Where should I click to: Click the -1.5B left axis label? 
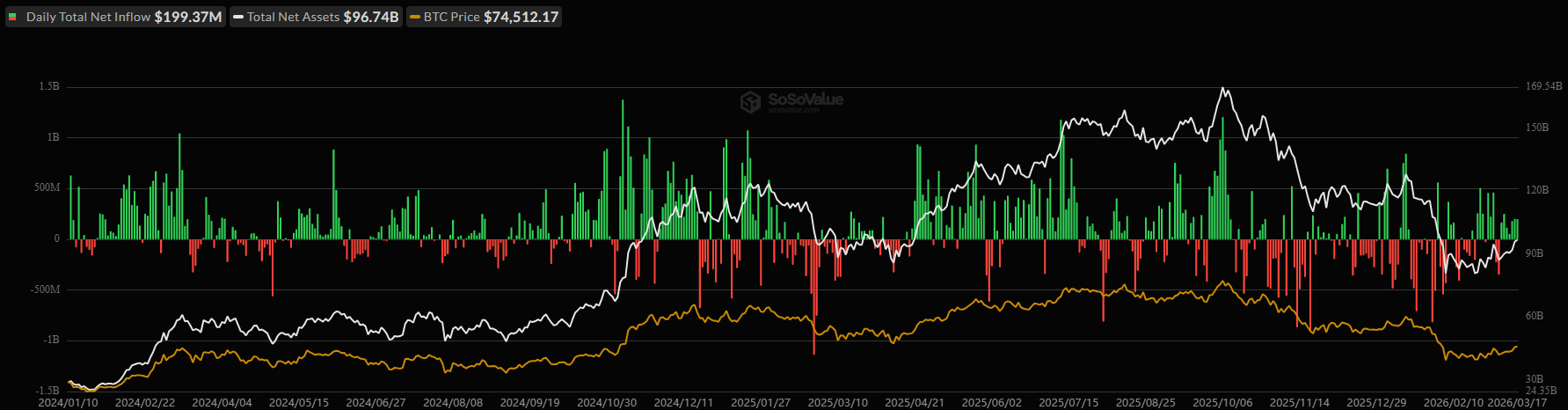pos(47,390)
